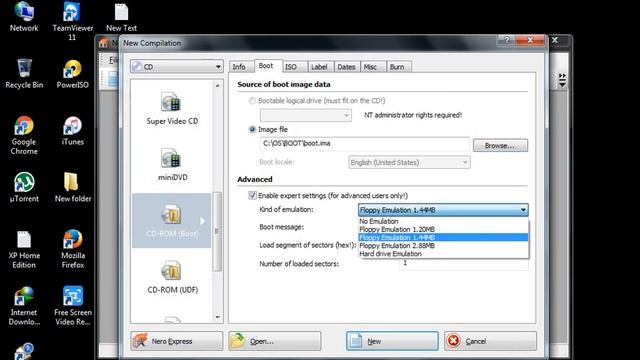
Task: Click the Open... button
Action: [275, 341]
